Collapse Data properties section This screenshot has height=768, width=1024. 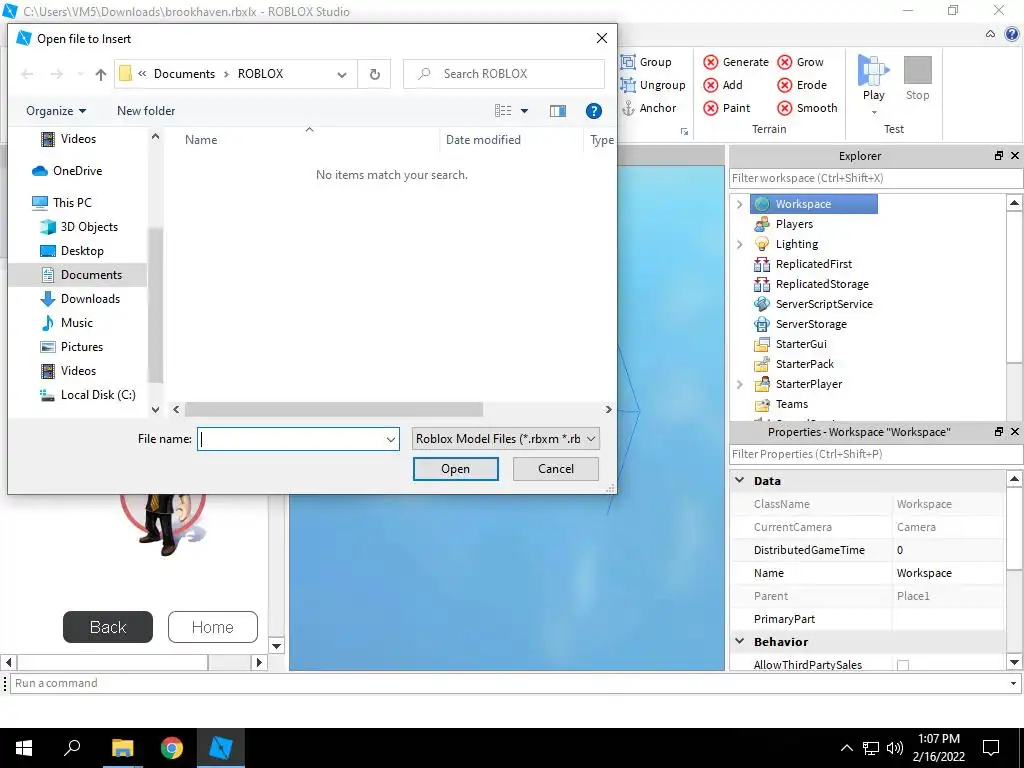[x=740, y=480]
